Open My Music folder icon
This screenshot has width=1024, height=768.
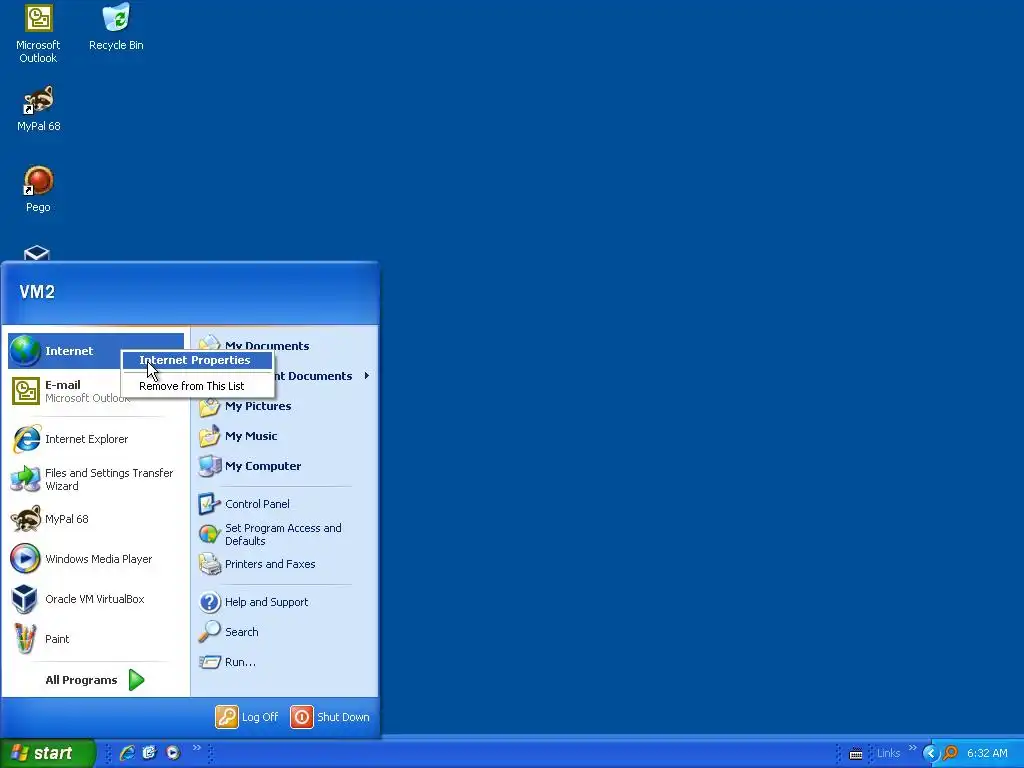(210, 436)
